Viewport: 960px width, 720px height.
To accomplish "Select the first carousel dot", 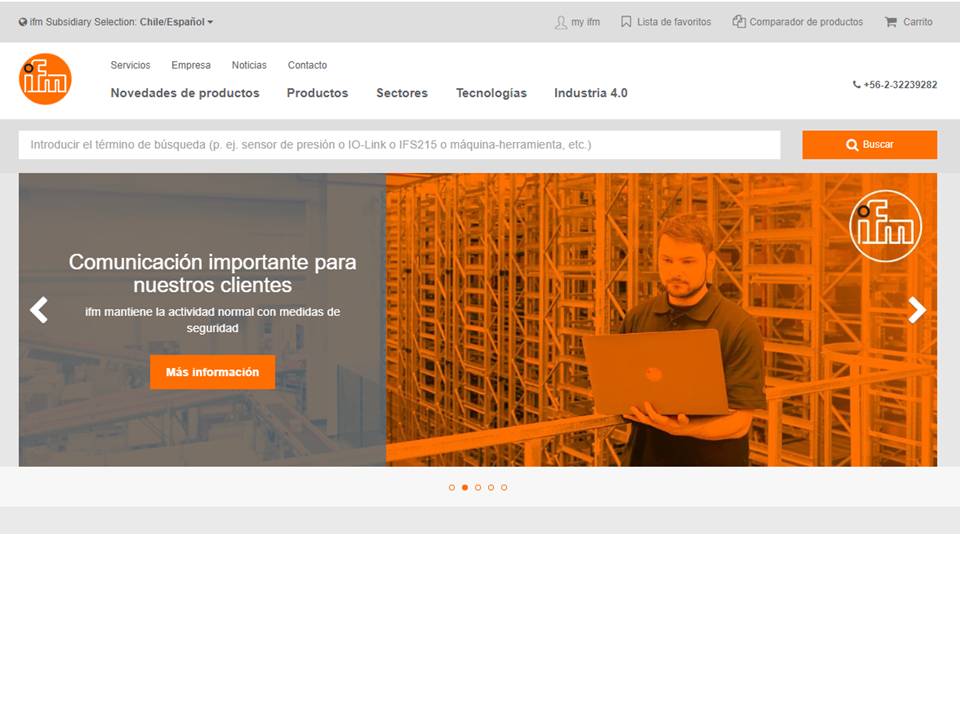I will 452,488.
